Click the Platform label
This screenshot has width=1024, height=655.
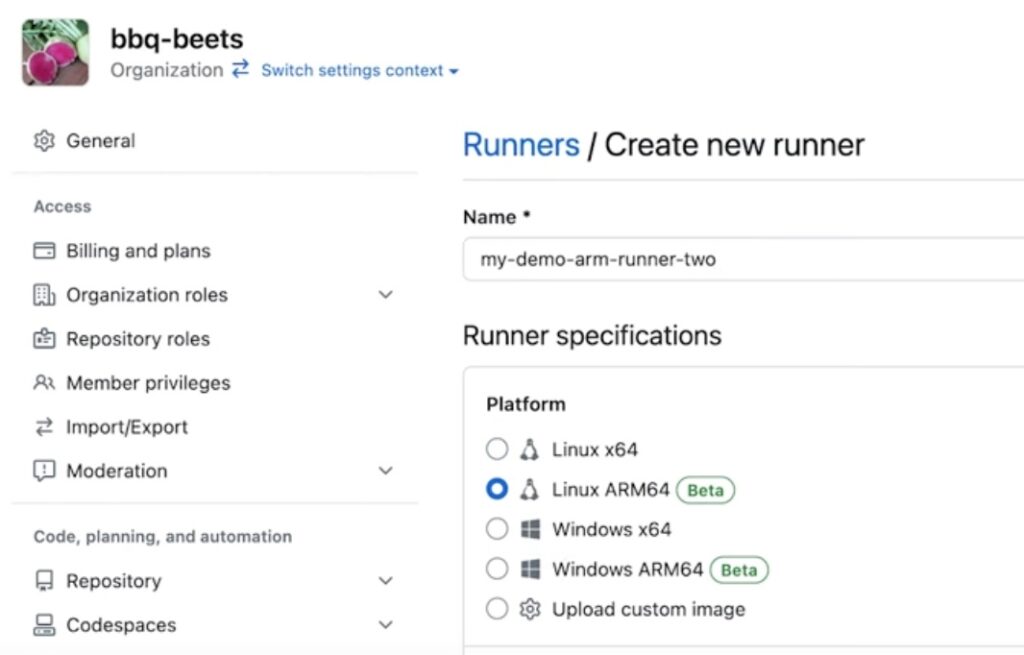click(526, 404)
